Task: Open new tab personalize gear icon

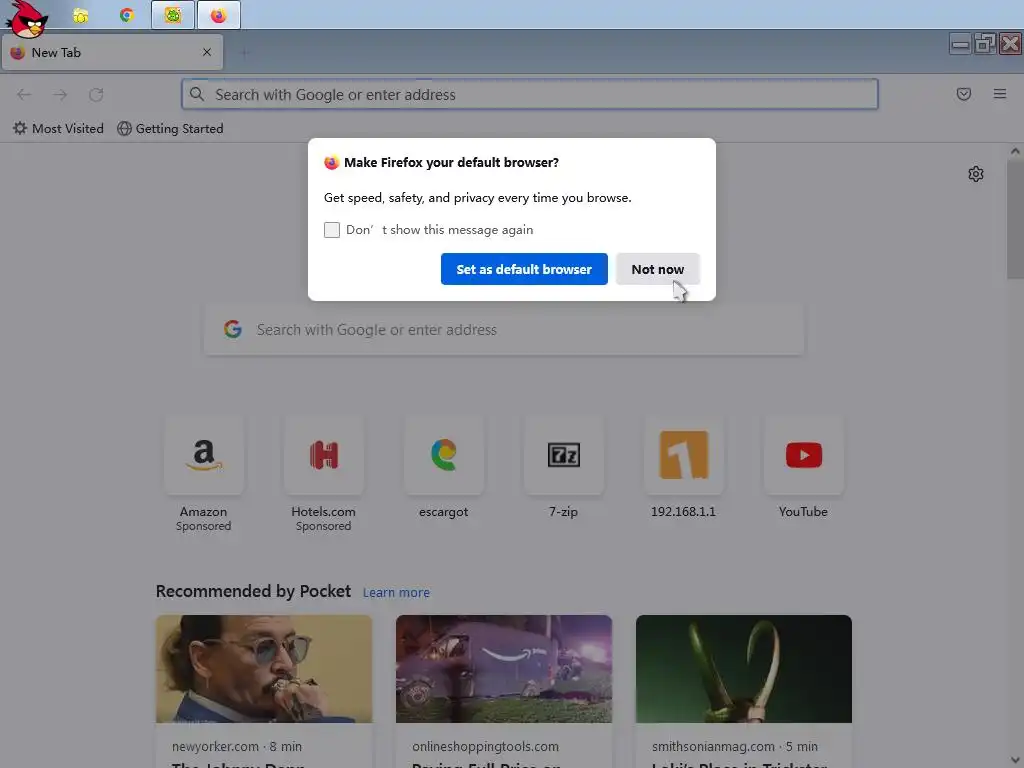Action: click(976, 174)
